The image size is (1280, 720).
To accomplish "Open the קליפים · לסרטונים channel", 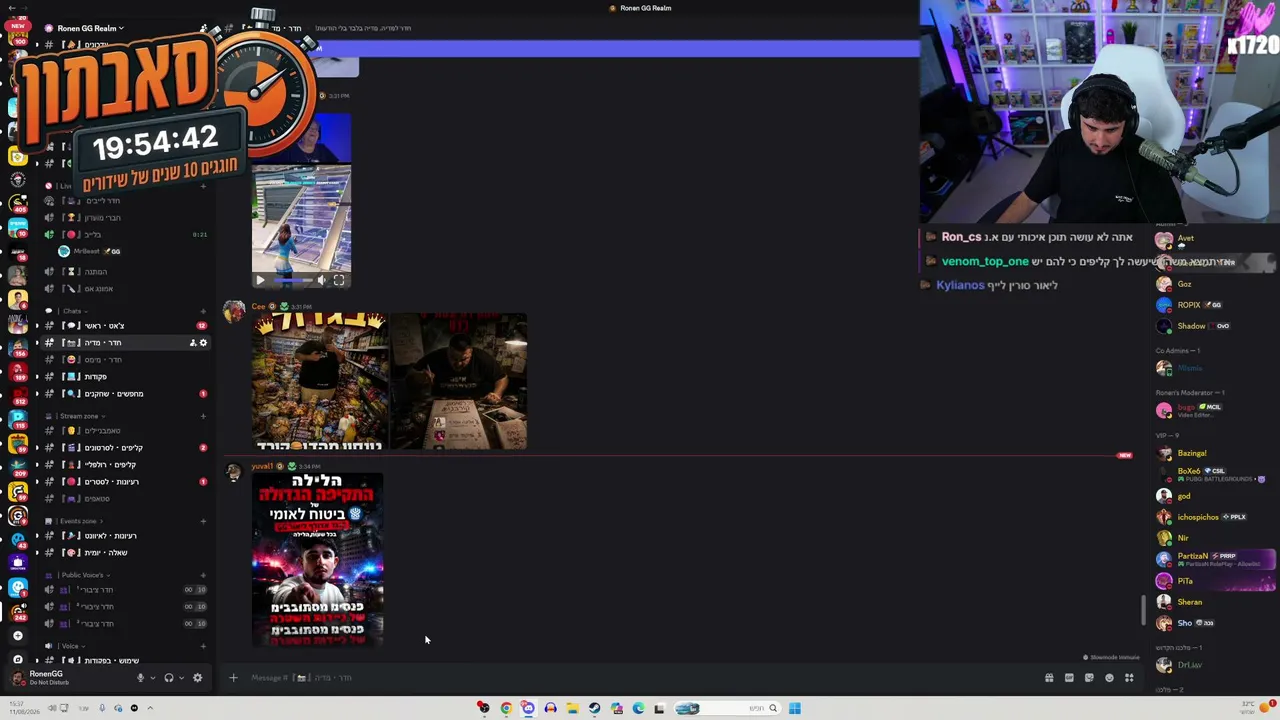I will pos(126,448).
